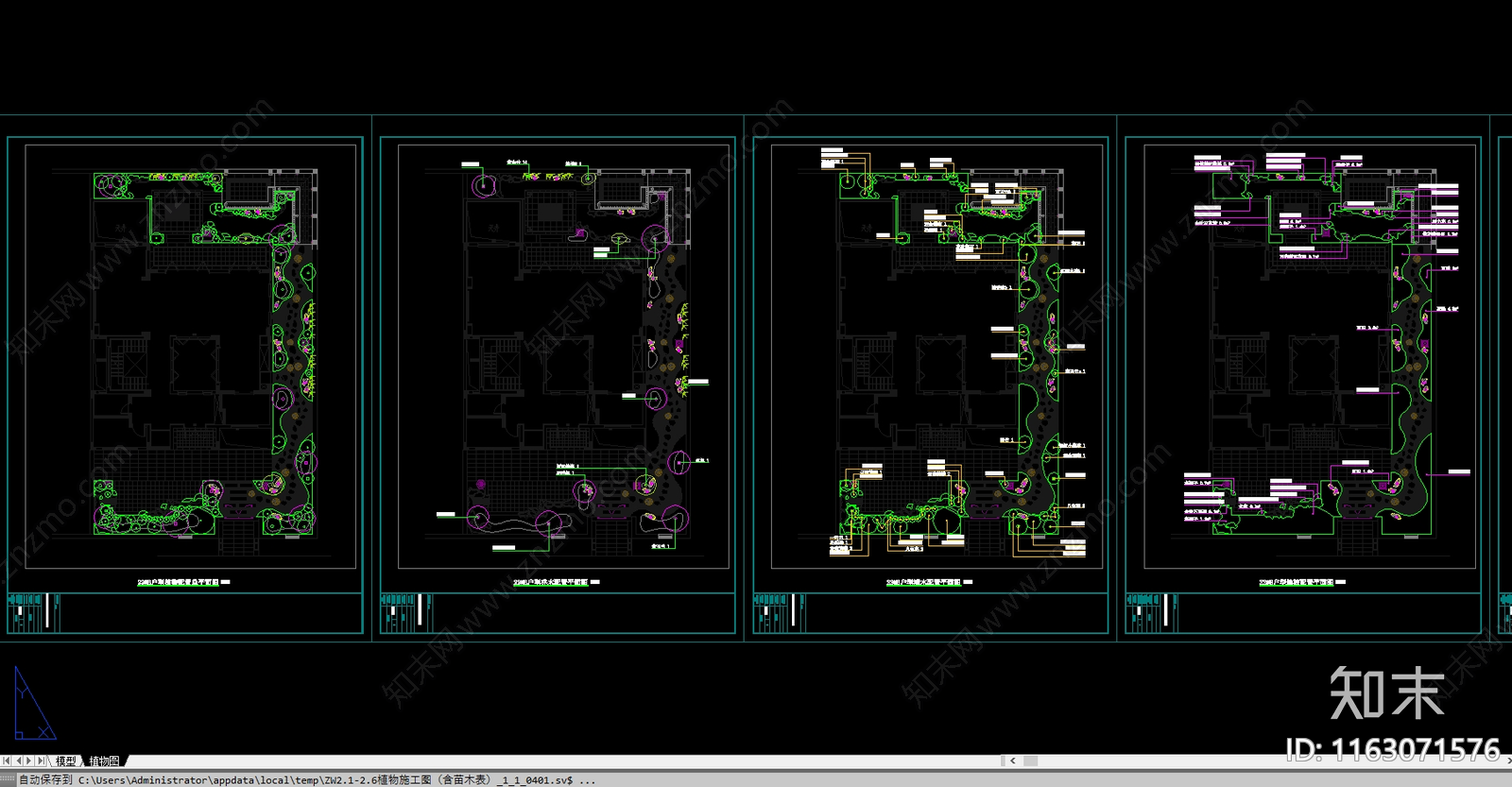1512x787 pixels.
Task: Jump to the last layout tab arrow
Action: tap(41, 761)
